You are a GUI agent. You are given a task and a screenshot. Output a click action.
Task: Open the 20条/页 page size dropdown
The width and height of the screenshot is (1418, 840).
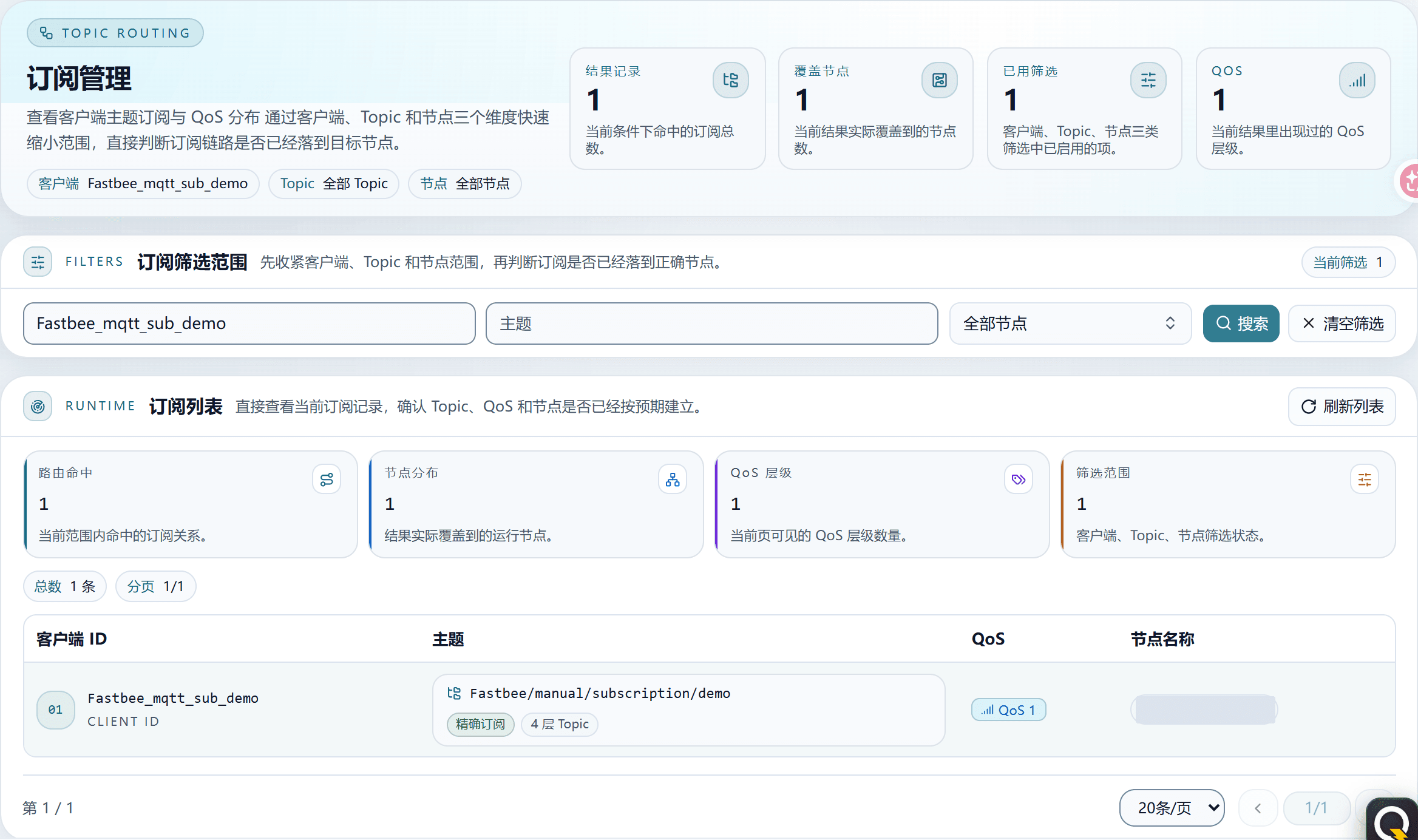coord(1172,808)
